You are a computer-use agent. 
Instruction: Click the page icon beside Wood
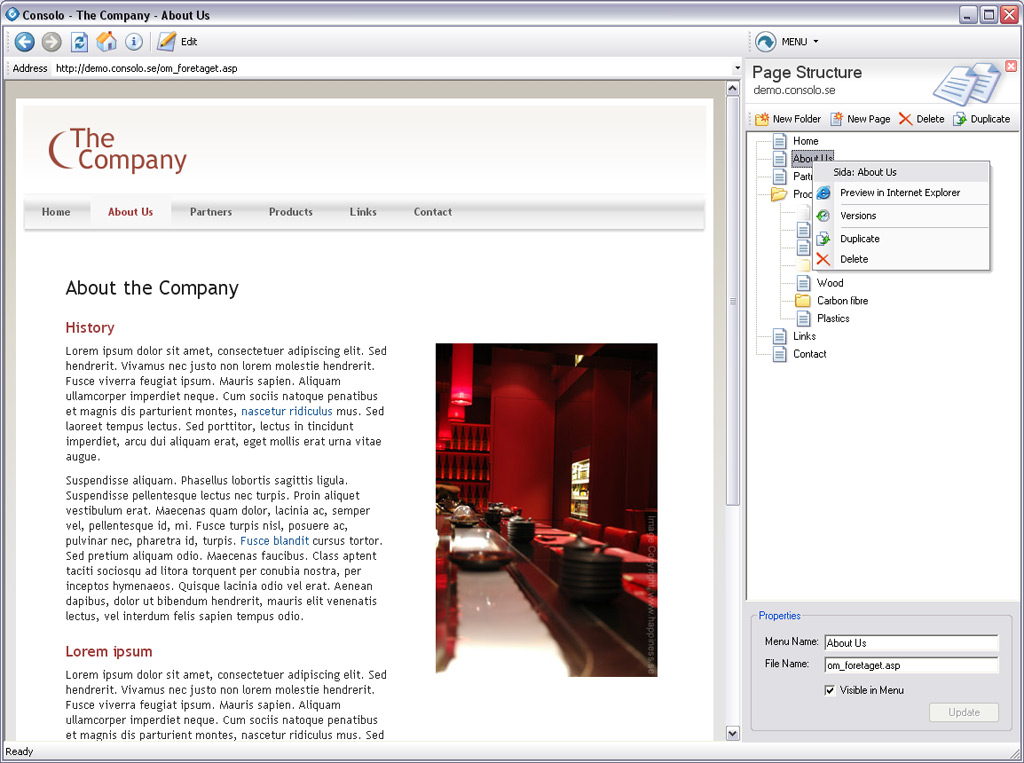[x=803, y=283]
